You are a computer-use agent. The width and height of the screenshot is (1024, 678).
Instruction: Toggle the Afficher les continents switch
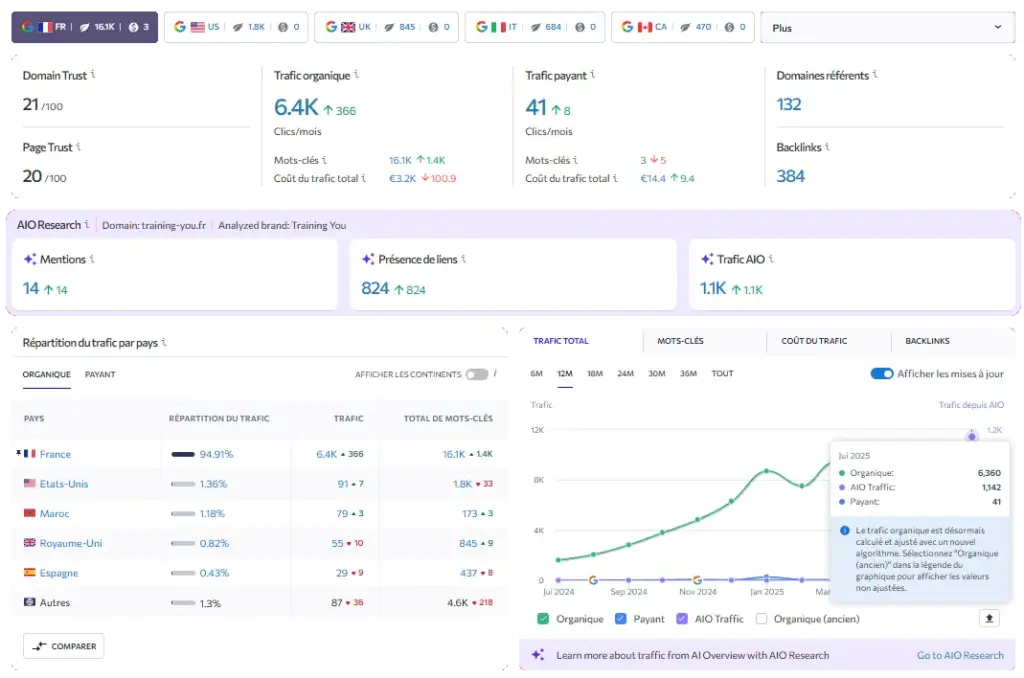click(476, 374)
